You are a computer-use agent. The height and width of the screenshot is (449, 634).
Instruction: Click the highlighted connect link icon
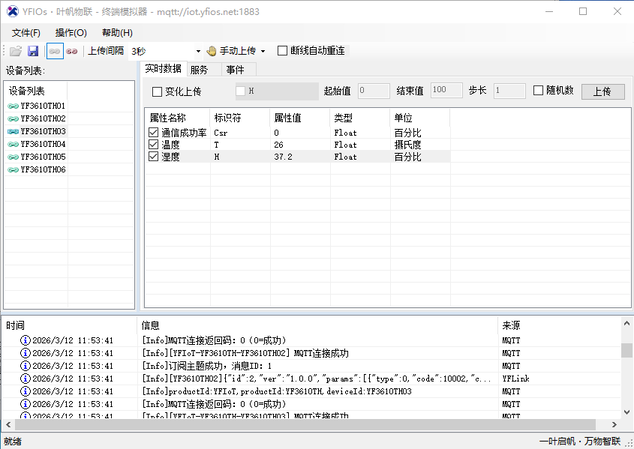(55, 51)
